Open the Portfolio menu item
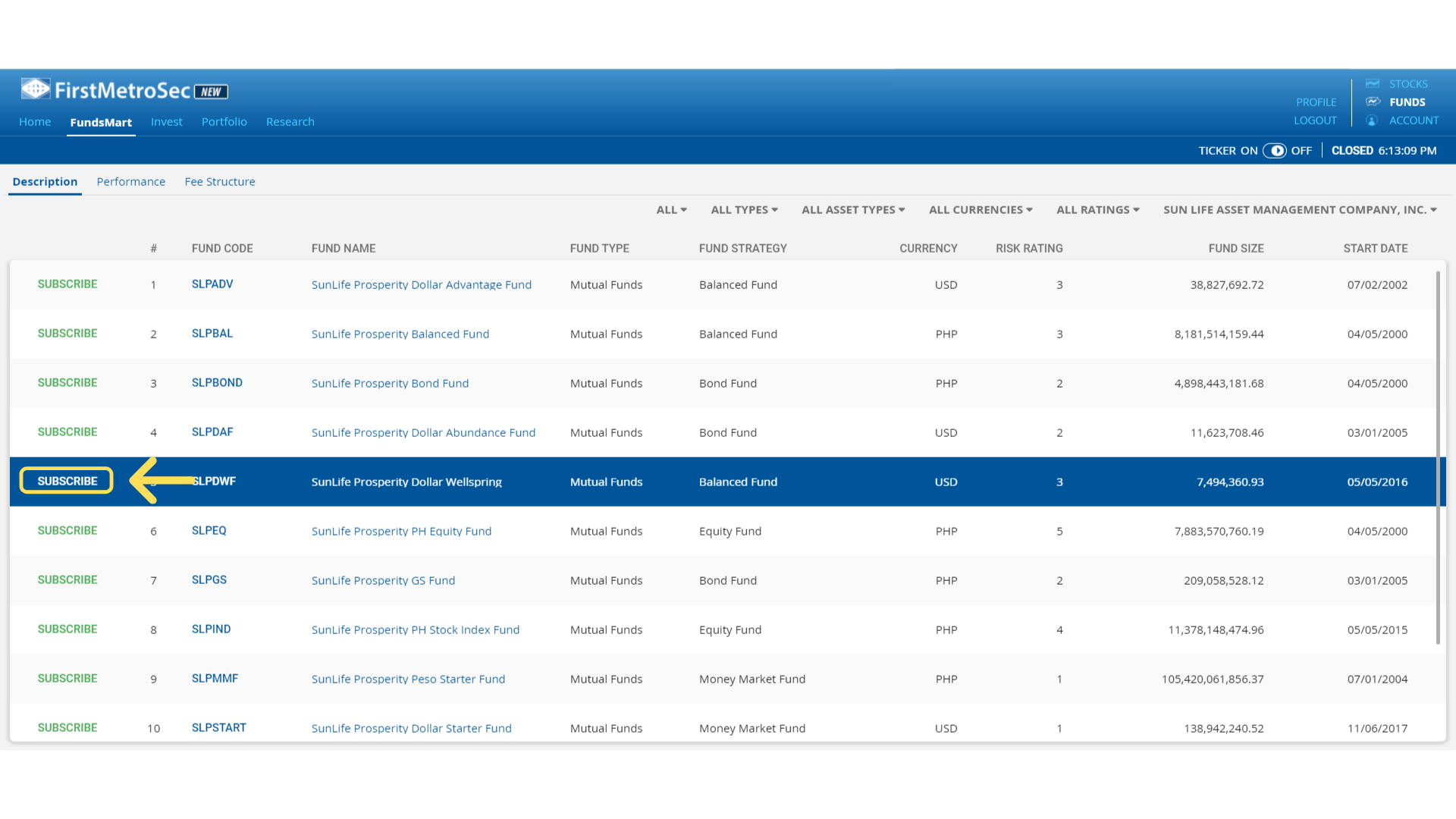Viewport: 1456px width, 819px height. point(224,122)
